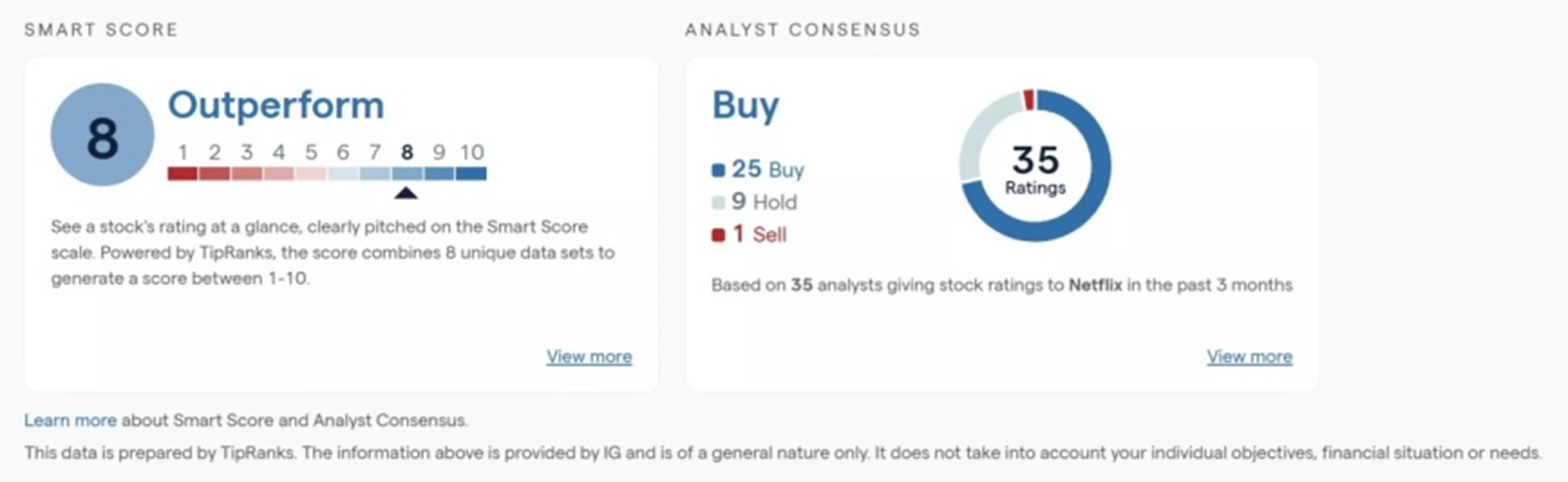Viewport: 1568px width, 482px height.
Task: Click the 1 Sell legend label
Action: [760, 234]
